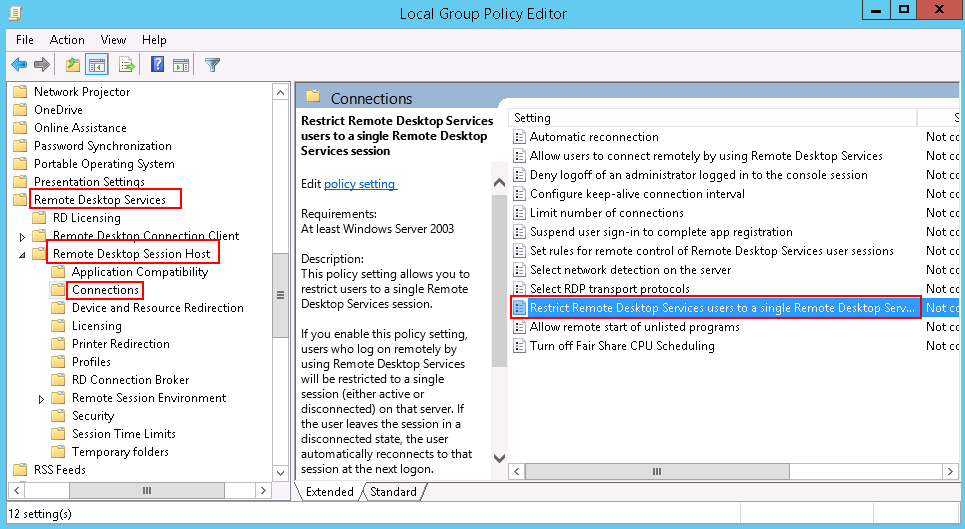The height and width of the screenshot is (529, 965).
Task: Open the Action menu
Action: coord(67,40)
